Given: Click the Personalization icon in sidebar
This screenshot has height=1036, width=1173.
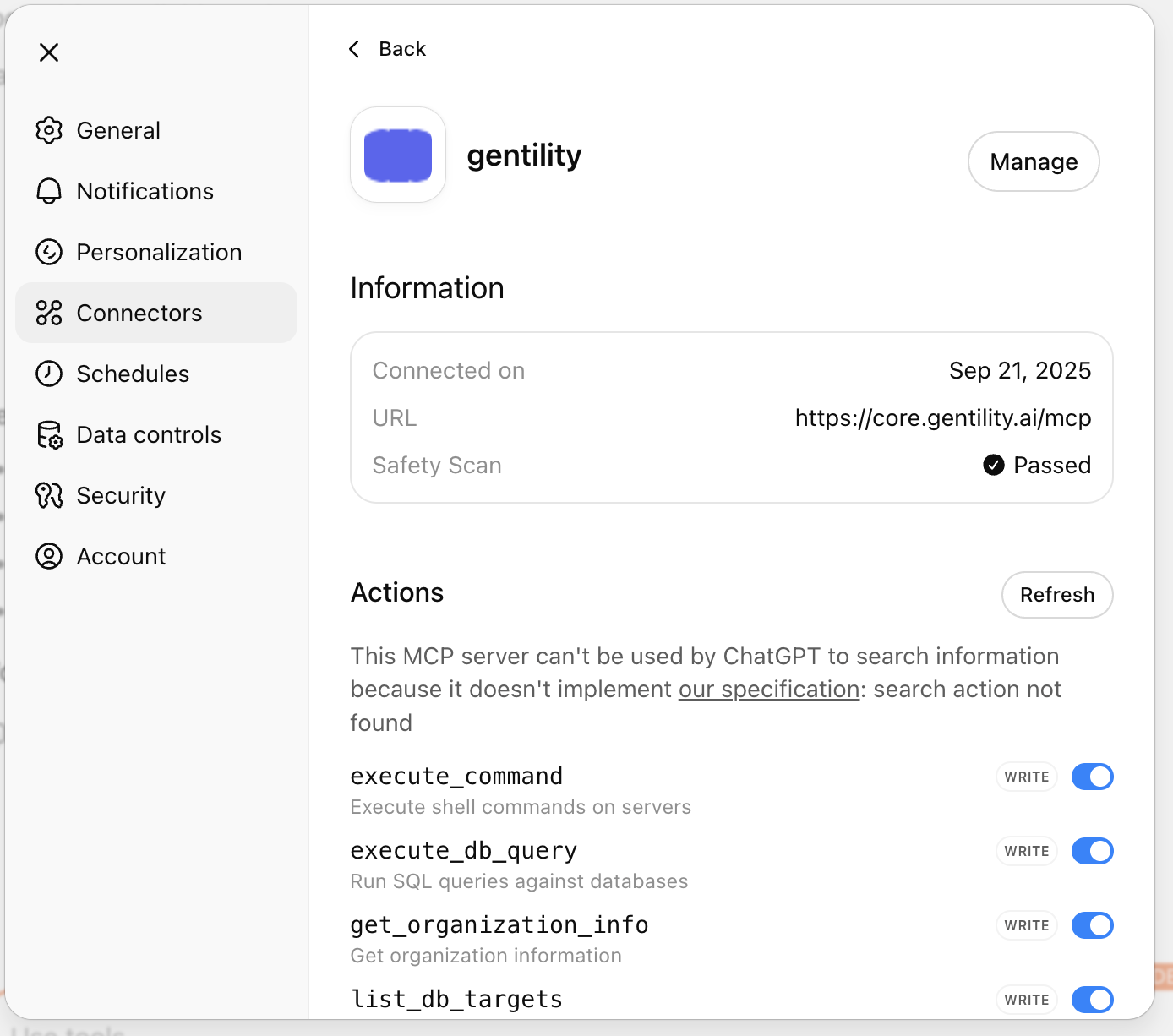Looking at the screenshot, I should tap(49, 252).
